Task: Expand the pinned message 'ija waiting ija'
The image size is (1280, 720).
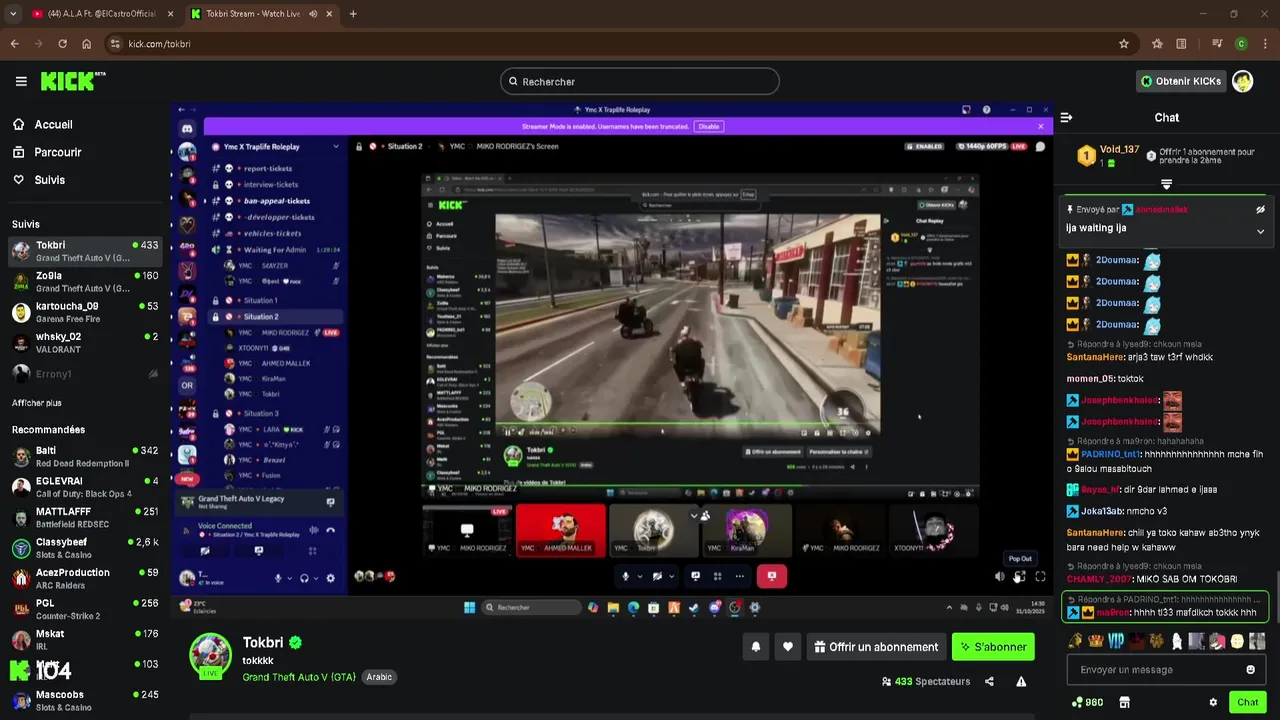Action: tap(1260, 231)
